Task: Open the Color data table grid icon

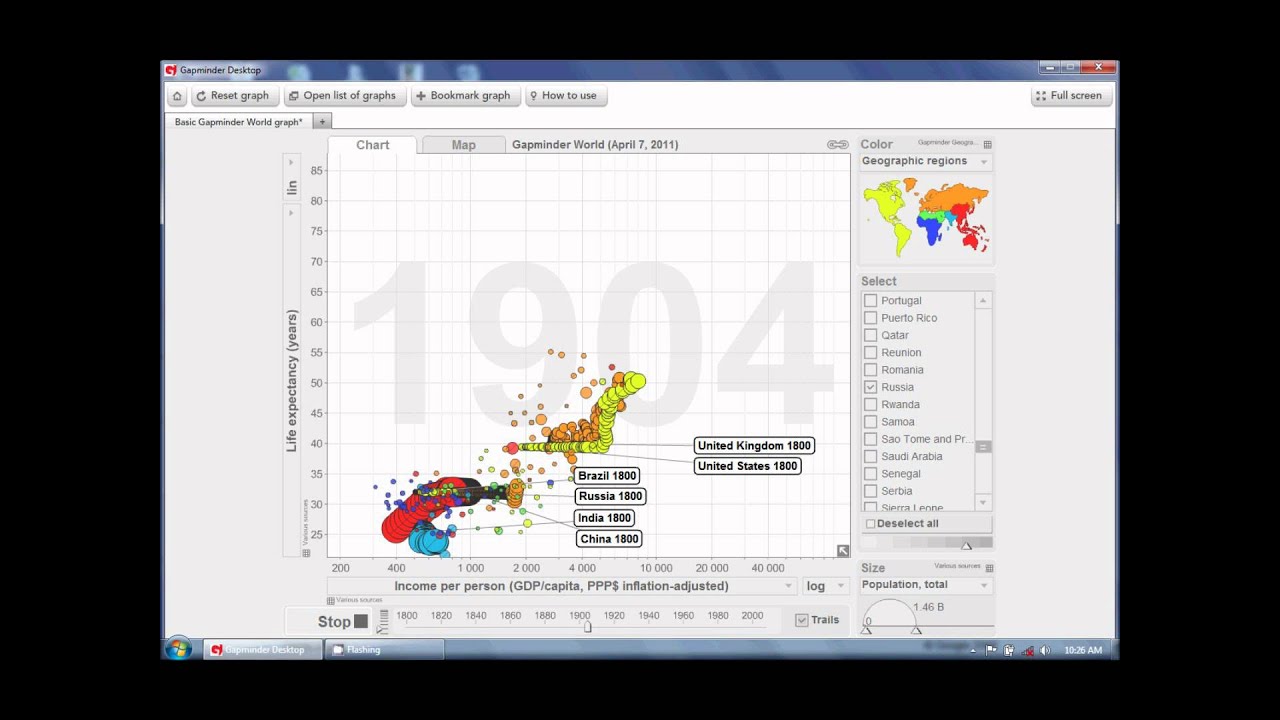Action: [988, 145]
